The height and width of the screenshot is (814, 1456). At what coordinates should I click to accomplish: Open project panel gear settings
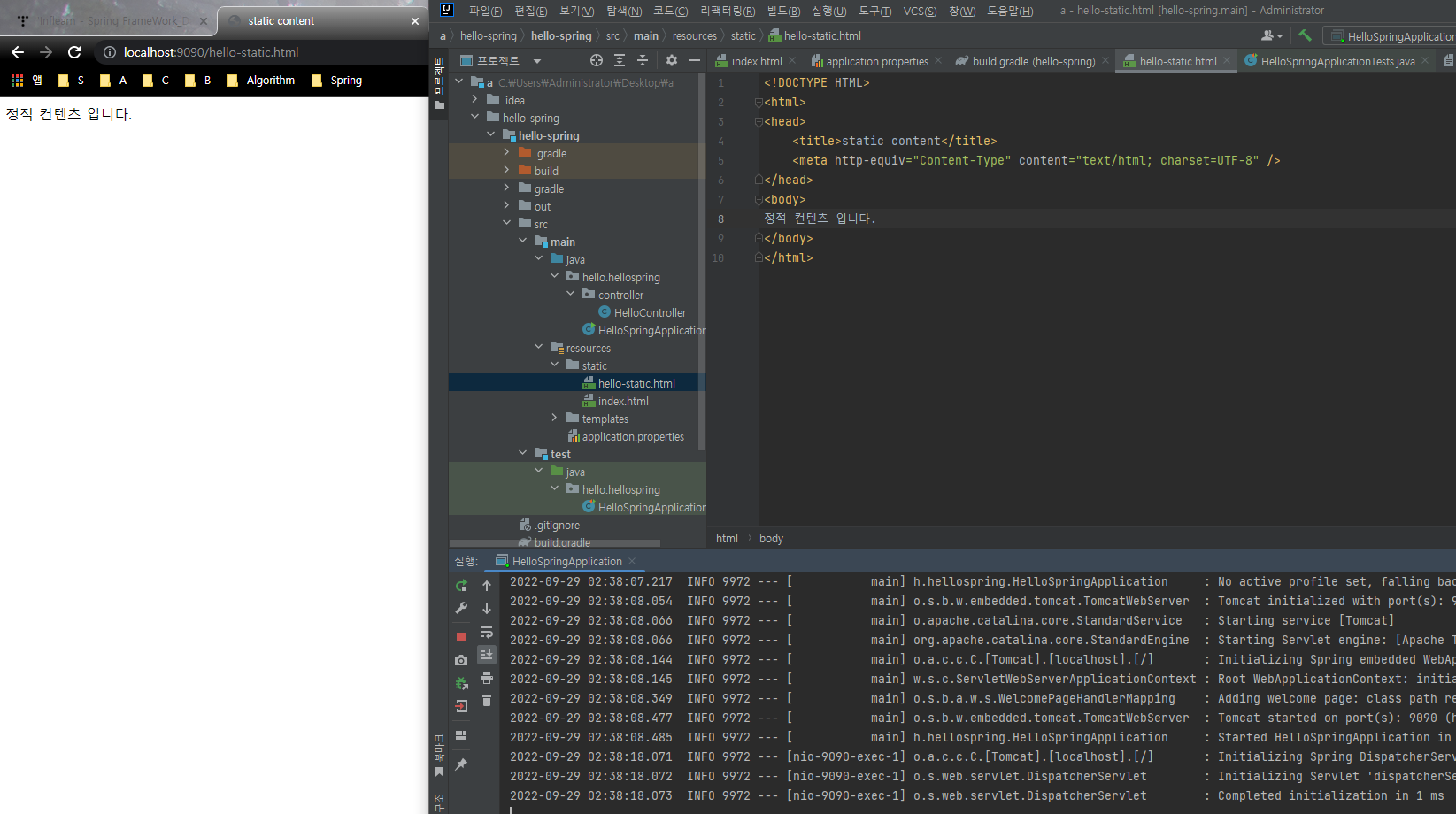pos(672,60)
